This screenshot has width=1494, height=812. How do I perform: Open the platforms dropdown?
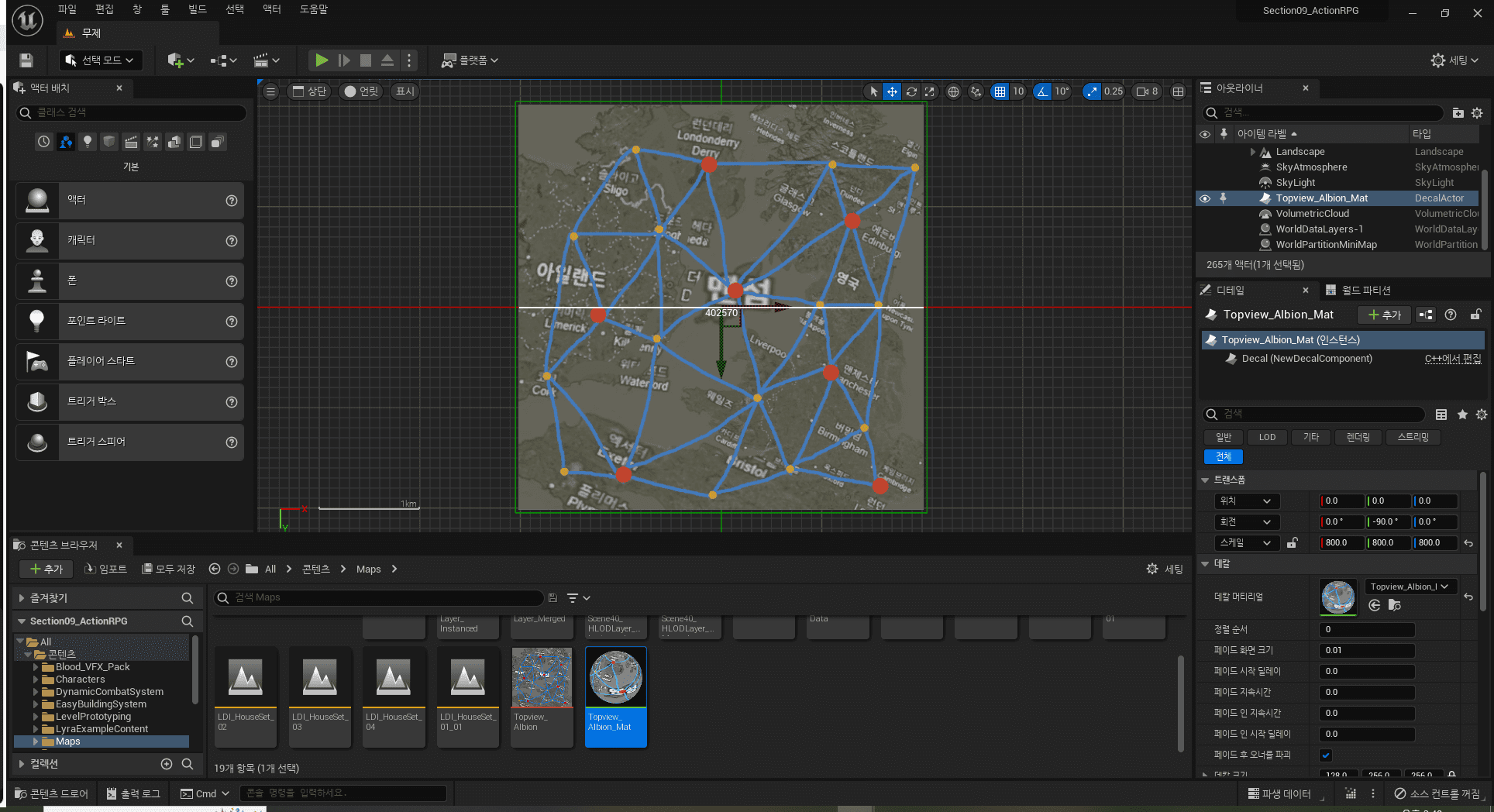click(x=470, y=60)
